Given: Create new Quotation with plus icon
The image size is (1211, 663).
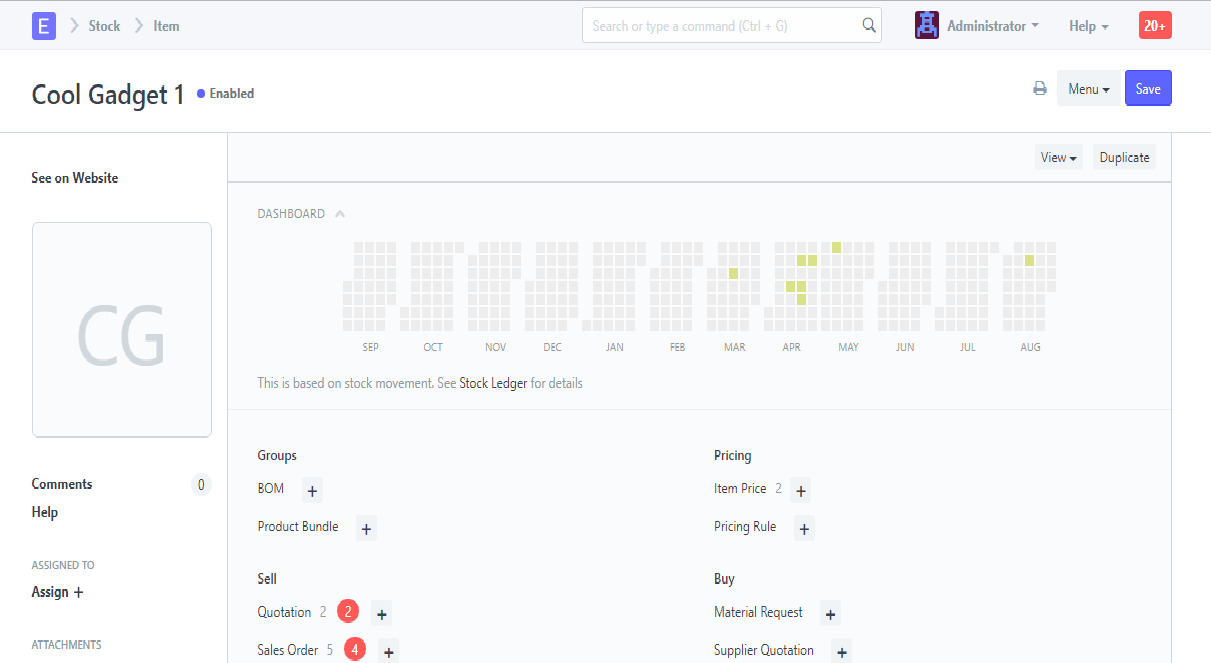Looking at the screenshot, I should click(x=381, y=613).
